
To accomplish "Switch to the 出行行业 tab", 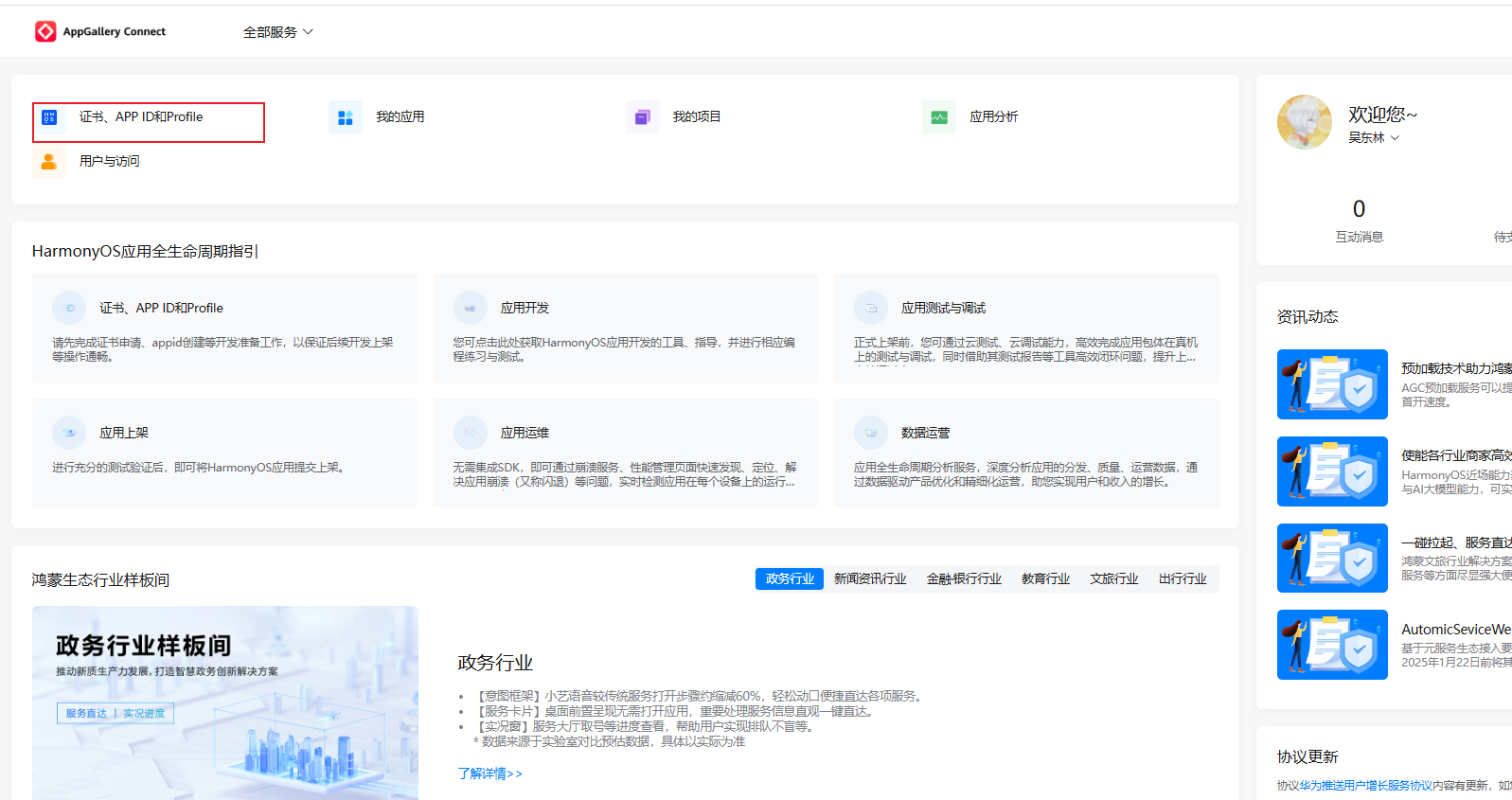I will coord(1183,578).
